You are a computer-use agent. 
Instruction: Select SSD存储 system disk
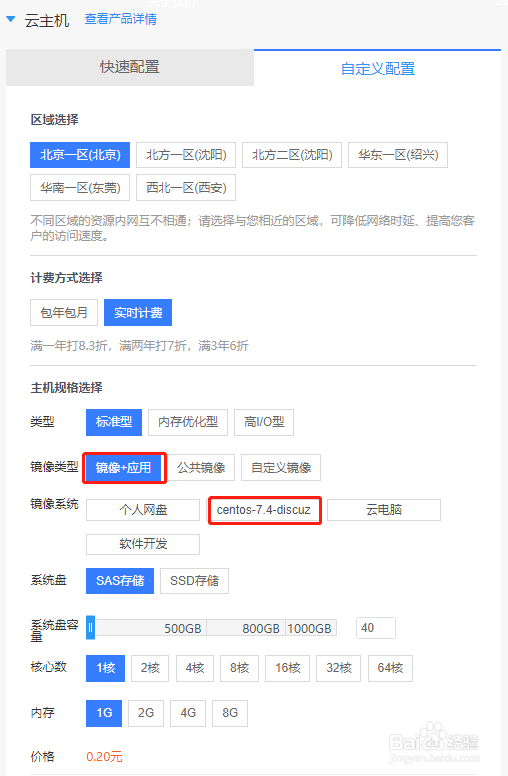pos(194,581)
